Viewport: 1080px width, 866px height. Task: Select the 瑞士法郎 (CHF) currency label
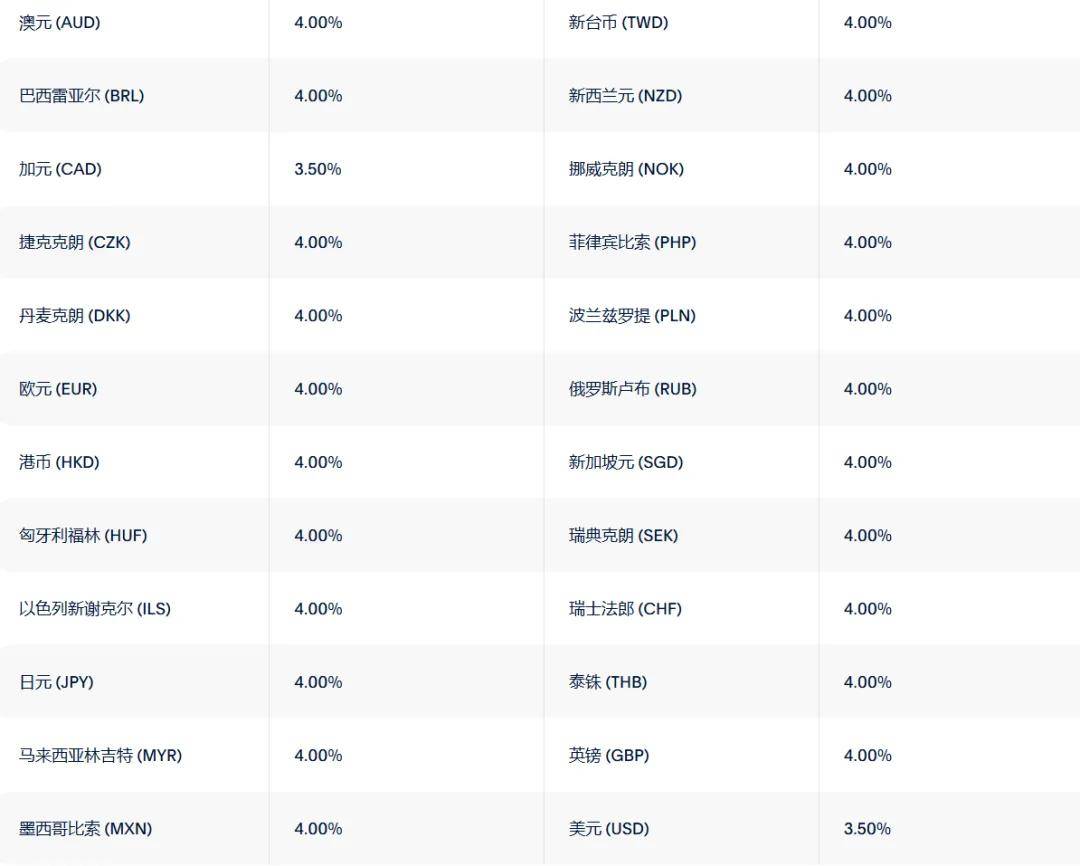click(625, 609)
